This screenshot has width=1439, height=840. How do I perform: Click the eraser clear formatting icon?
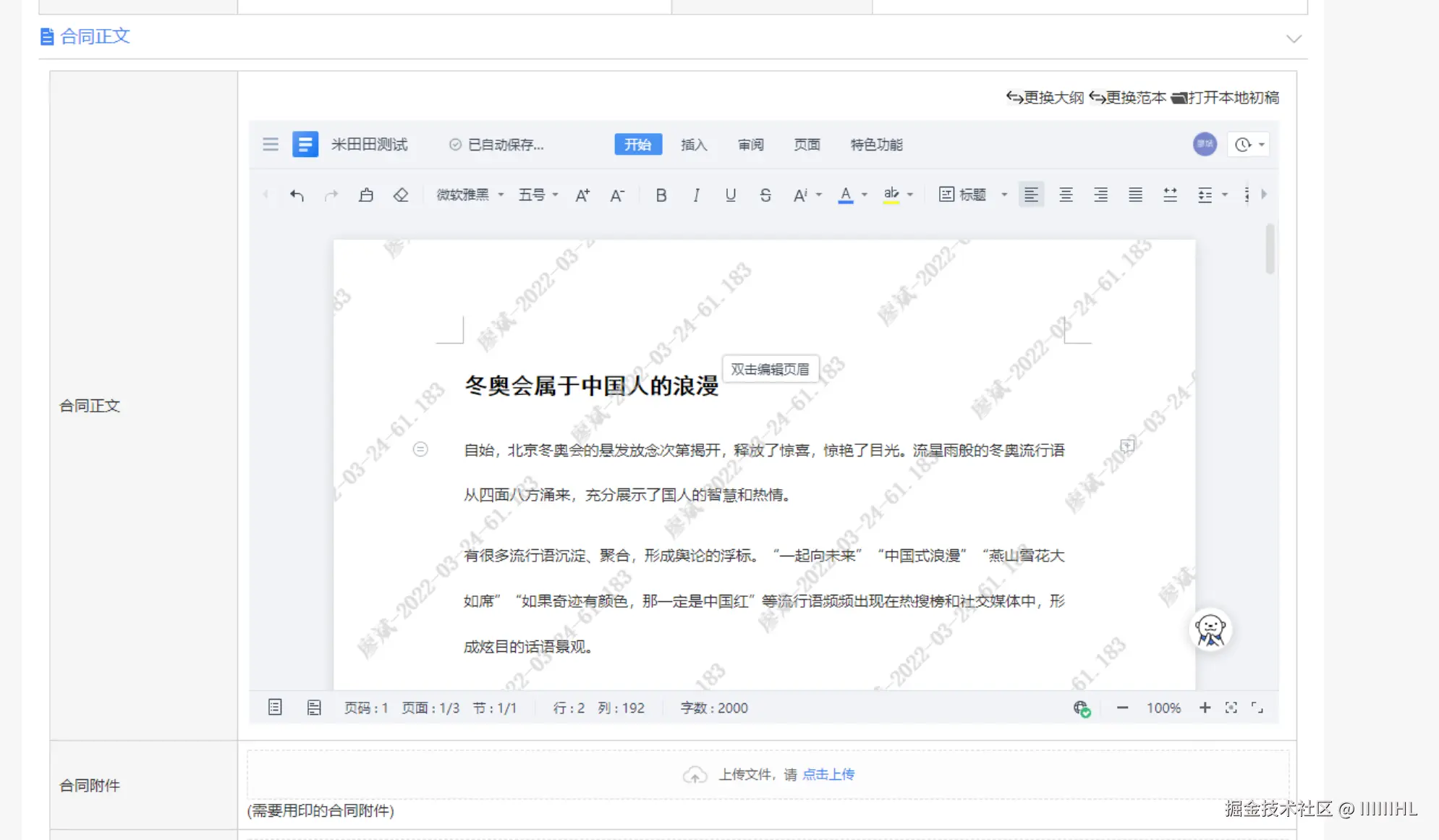pos(401,195)
